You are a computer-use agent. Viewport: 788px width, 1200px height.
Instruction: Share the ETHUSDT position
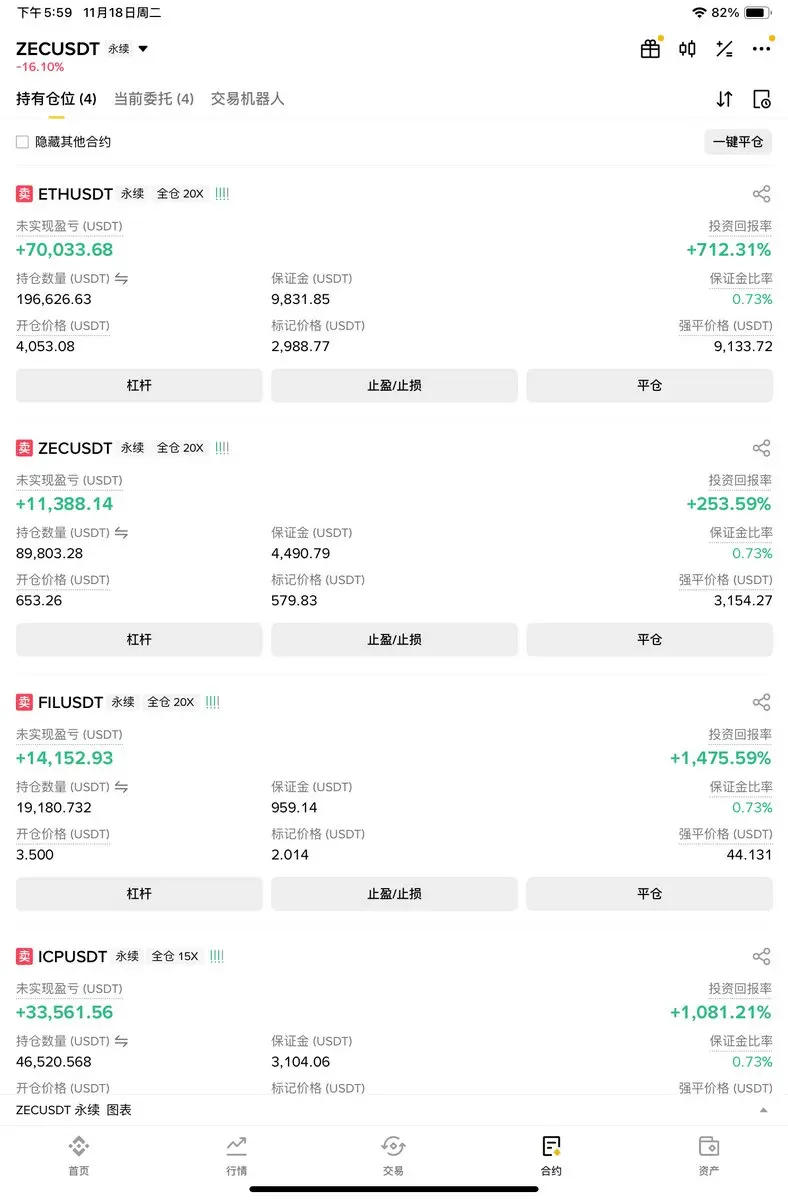coord(762,194)
